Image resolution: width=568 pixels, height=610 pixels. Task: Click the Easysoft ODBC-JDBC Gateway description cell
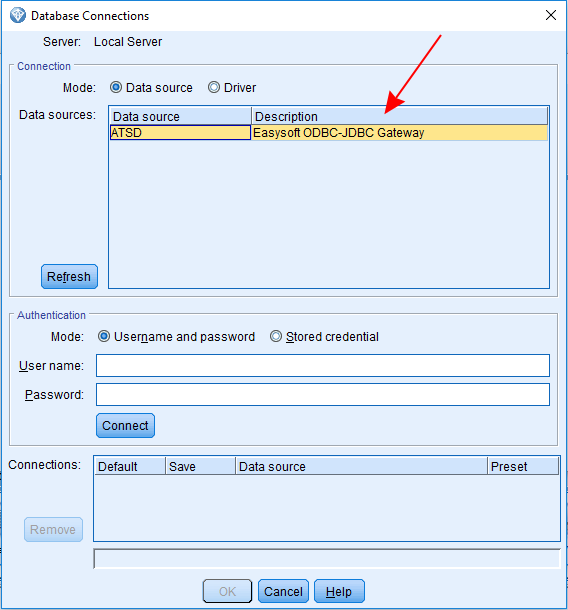(x=399, y=133)
